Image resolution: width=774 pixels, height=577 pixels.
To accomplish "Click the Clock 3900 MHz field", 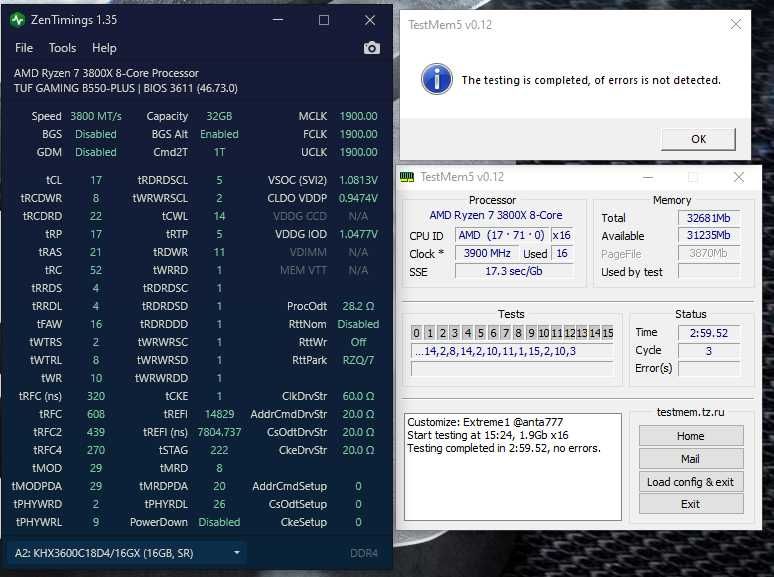I will [487, 254].
